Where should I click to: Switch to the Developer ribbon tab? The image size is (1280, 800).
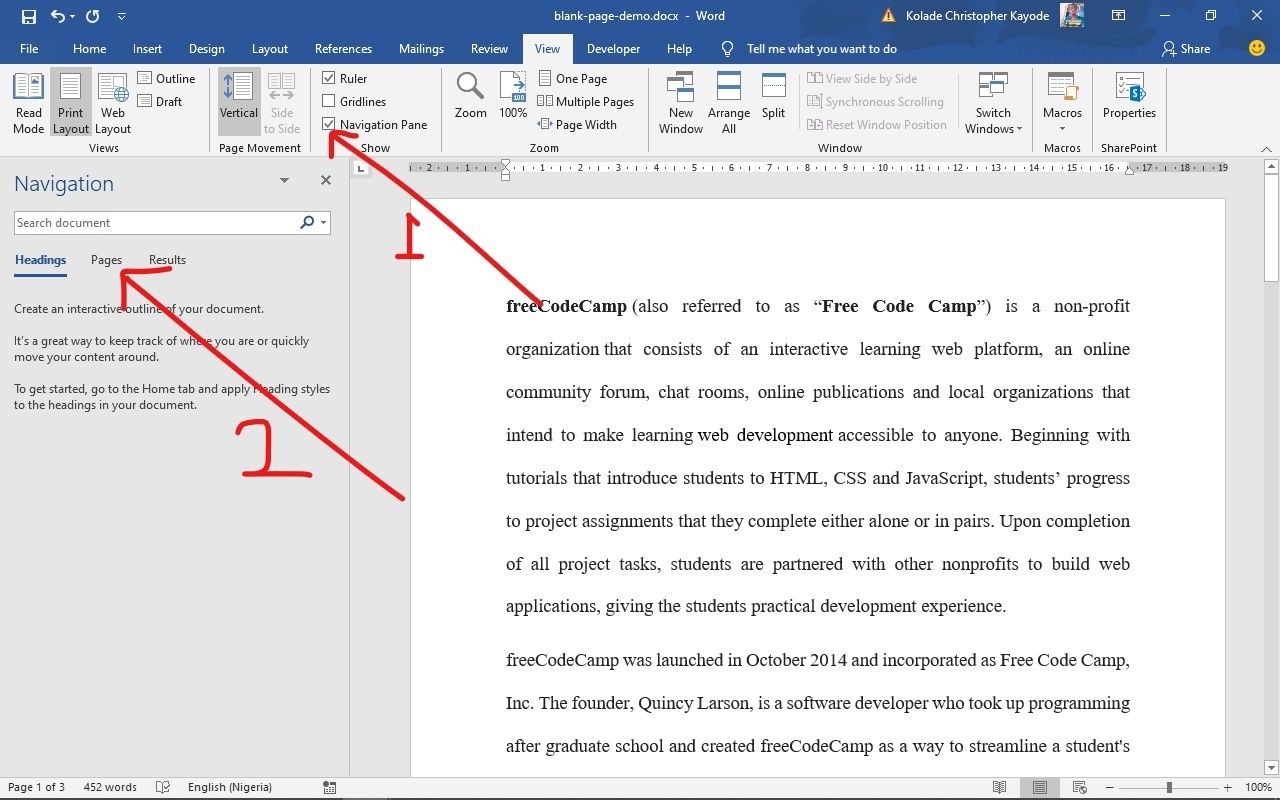(x=613, y=48)
